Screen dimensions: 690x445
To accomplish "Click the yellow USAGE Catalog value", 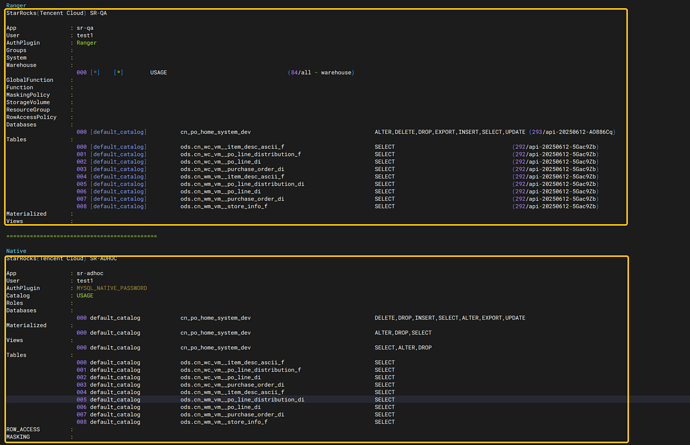I will [x=85, y=296].
